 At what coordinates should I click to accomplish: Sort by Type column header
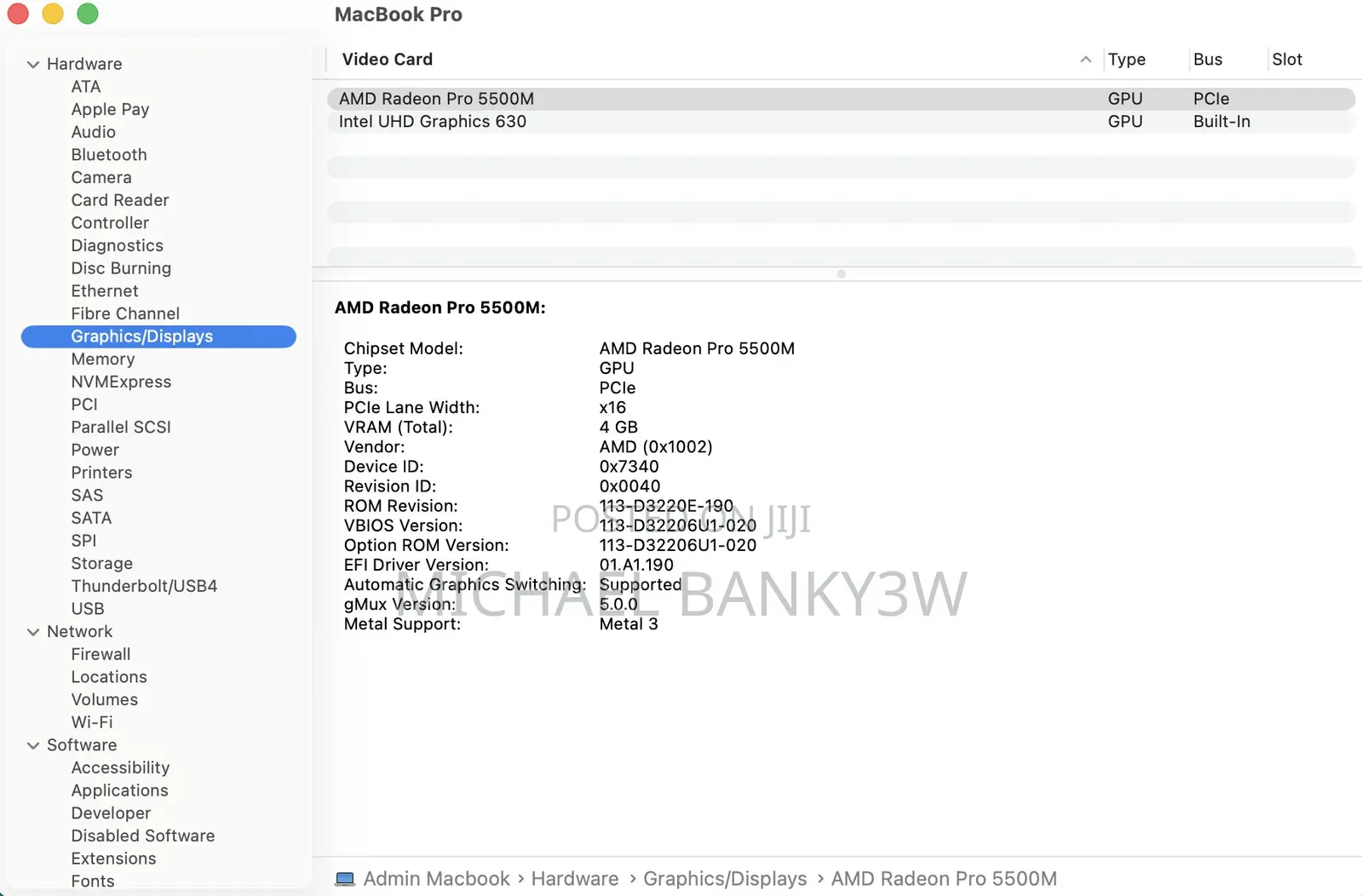pyautogui.click(x=1126, y=60)
